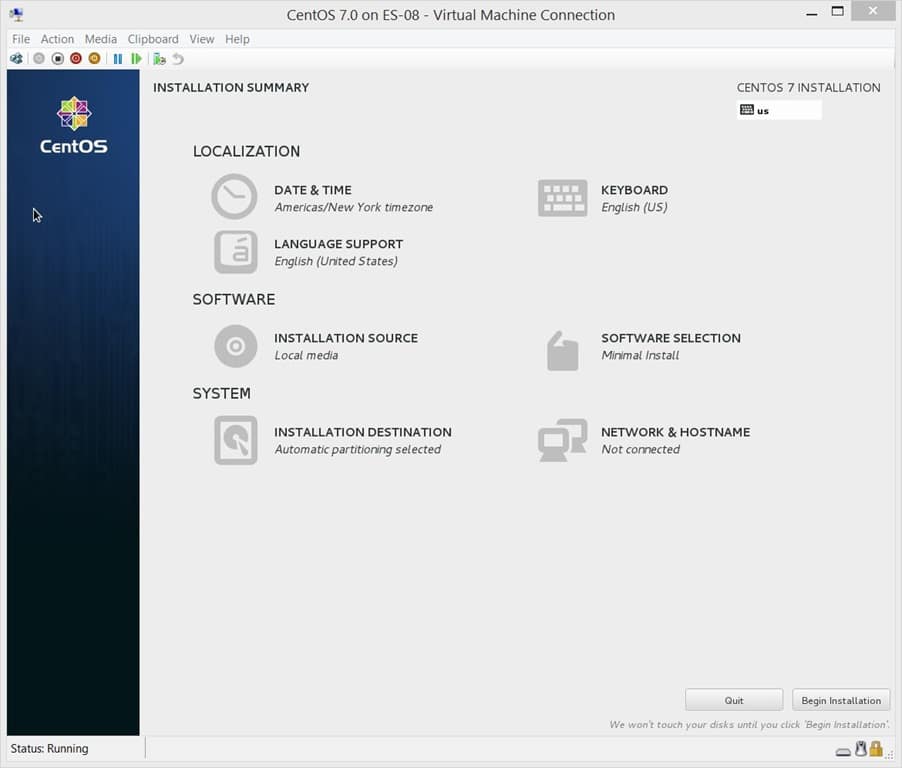
Task: Open the Media menu
Action: tap(100, 39)
